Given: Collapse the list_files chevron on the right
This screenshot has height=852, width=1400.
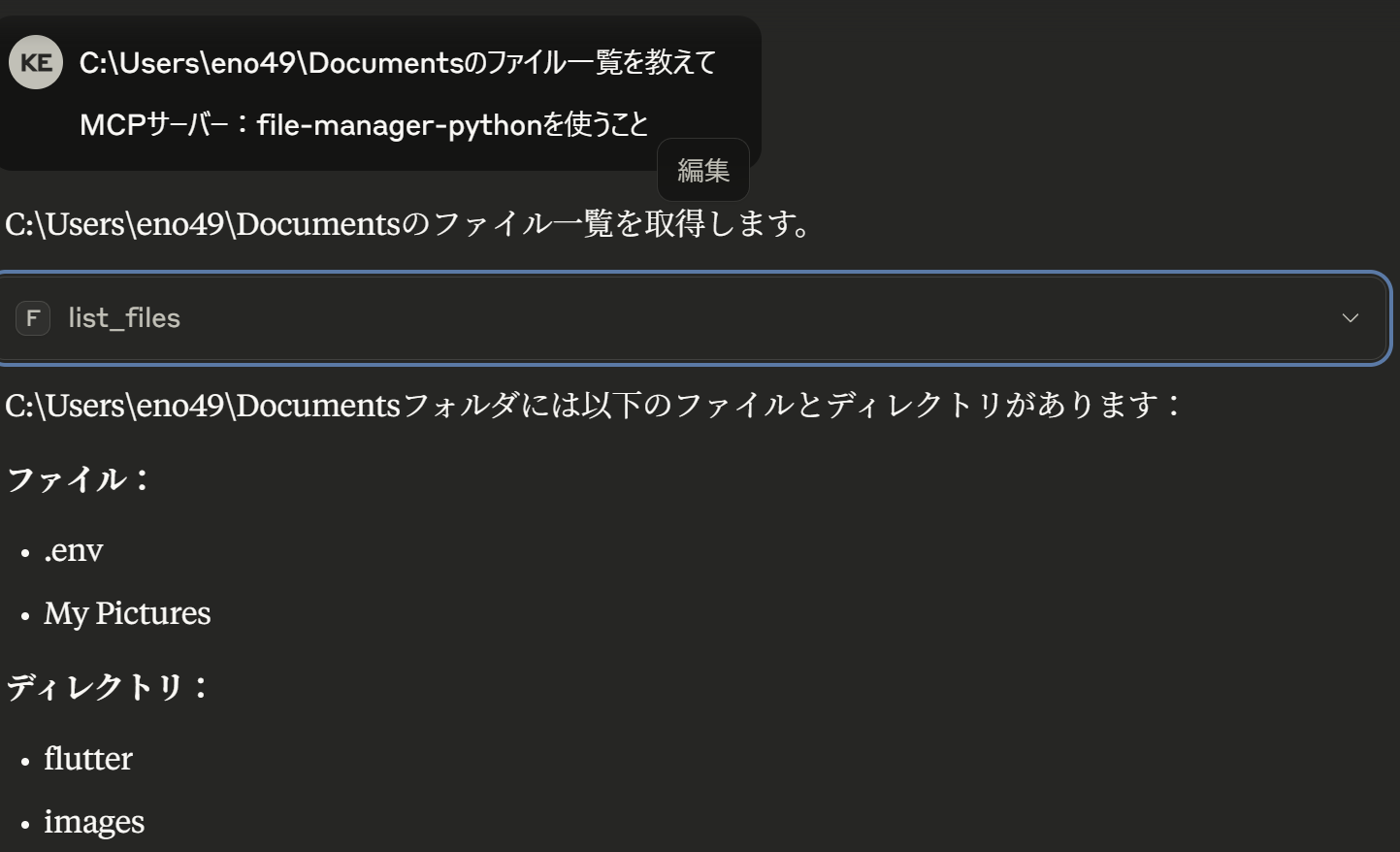Looking at the screenshot, I should click(x=1350, y=317).
